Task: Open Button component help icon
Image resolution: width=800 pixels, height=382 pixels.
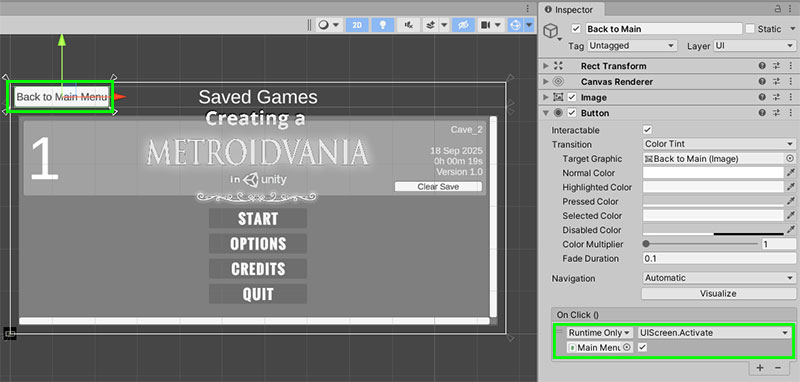Action: coord(762,113)
